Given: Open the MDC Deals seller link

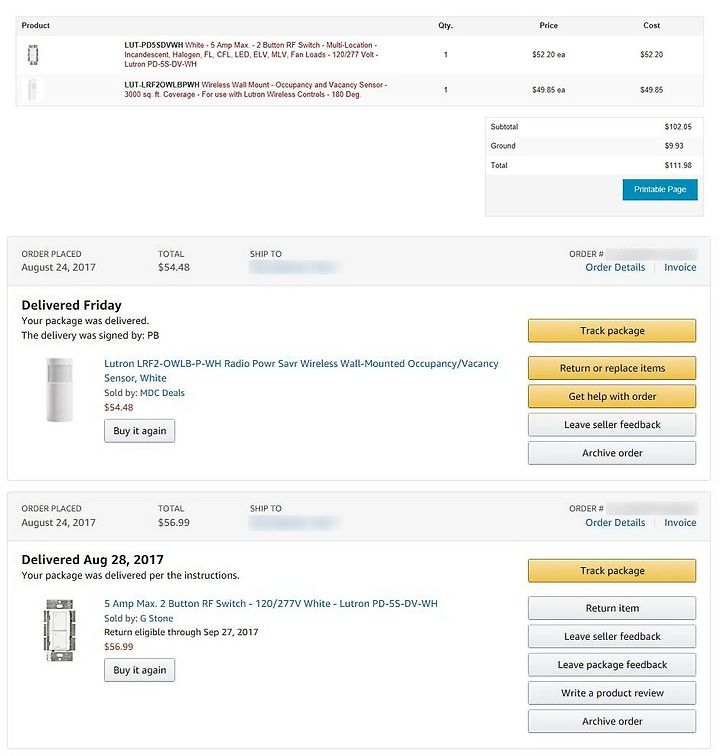Looking at the screenshot, I should (x=162, y=393).
